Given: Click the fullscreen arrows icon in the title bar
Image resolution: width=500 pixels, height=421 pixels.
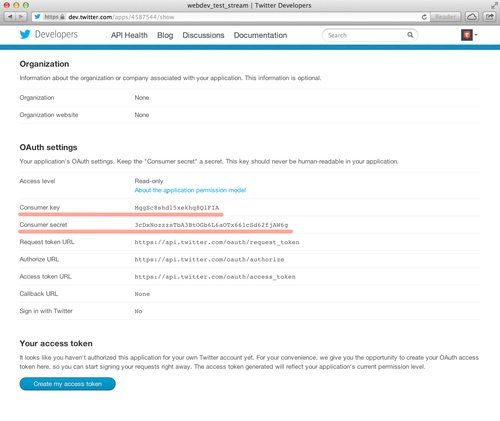Looking at the screenshot, I should (494, 5).
